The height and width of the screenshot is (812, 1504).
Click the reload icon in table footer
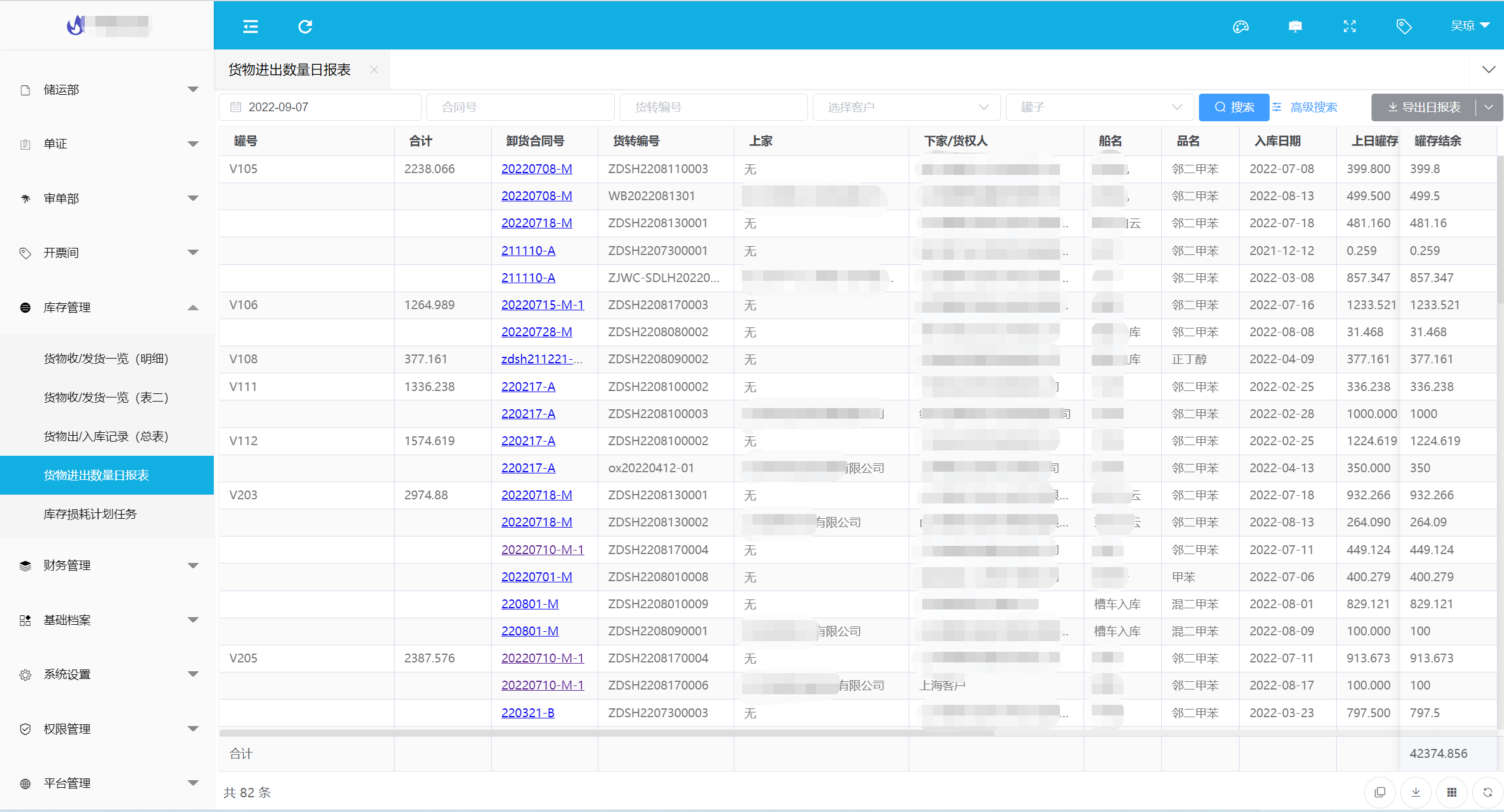1488,792
